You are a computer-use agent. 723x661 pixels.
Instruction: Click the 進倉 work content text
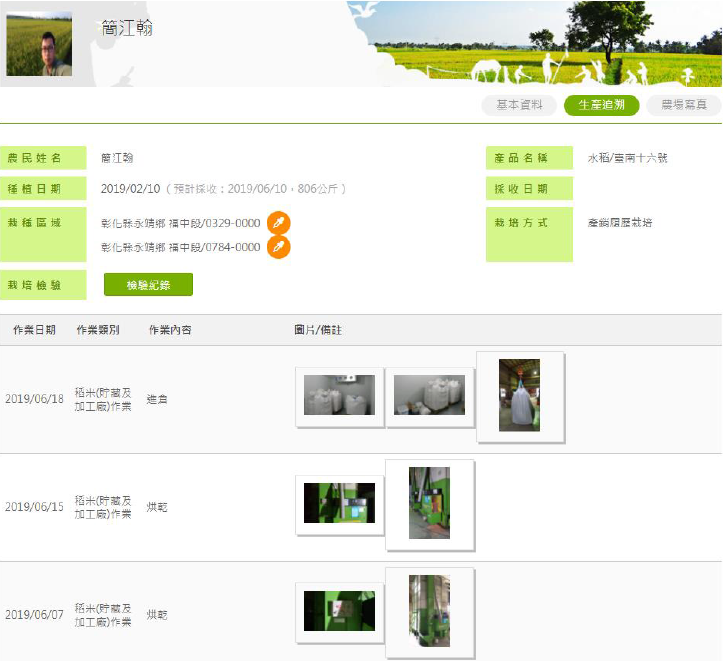pos(157,400)
